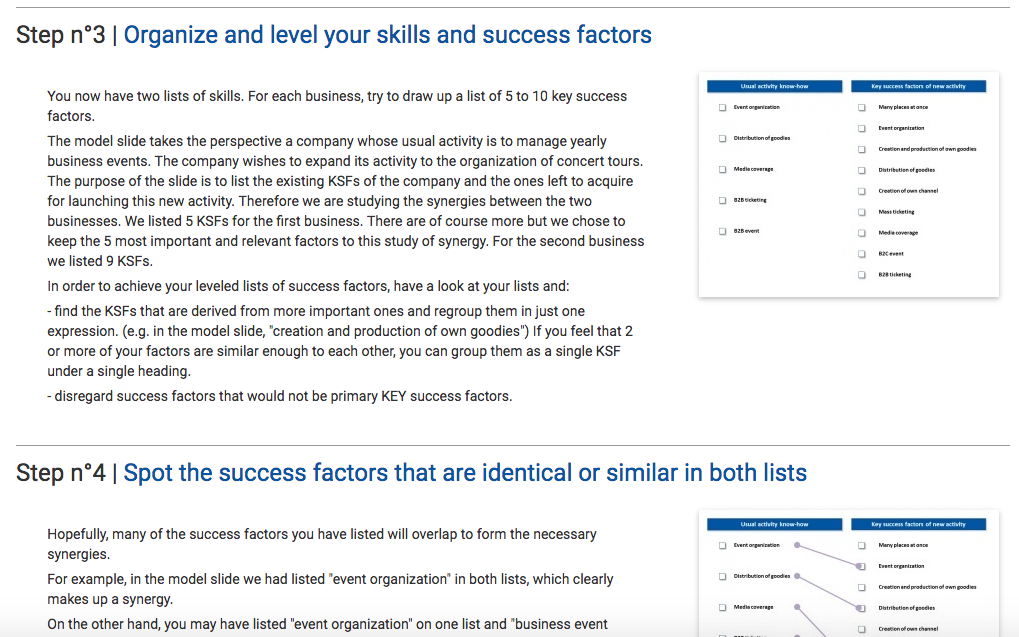This screenshot has height=637, width=1019.
Task: Click 'Key success factors of new activity' header, Step 3 slide
Action: [918, 86]
